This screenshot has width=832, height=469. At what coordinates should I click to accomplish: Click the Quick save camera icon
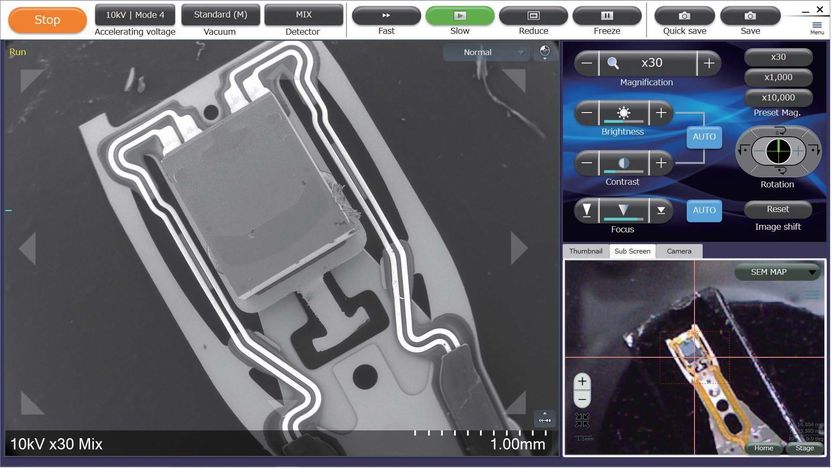[684, 16]
